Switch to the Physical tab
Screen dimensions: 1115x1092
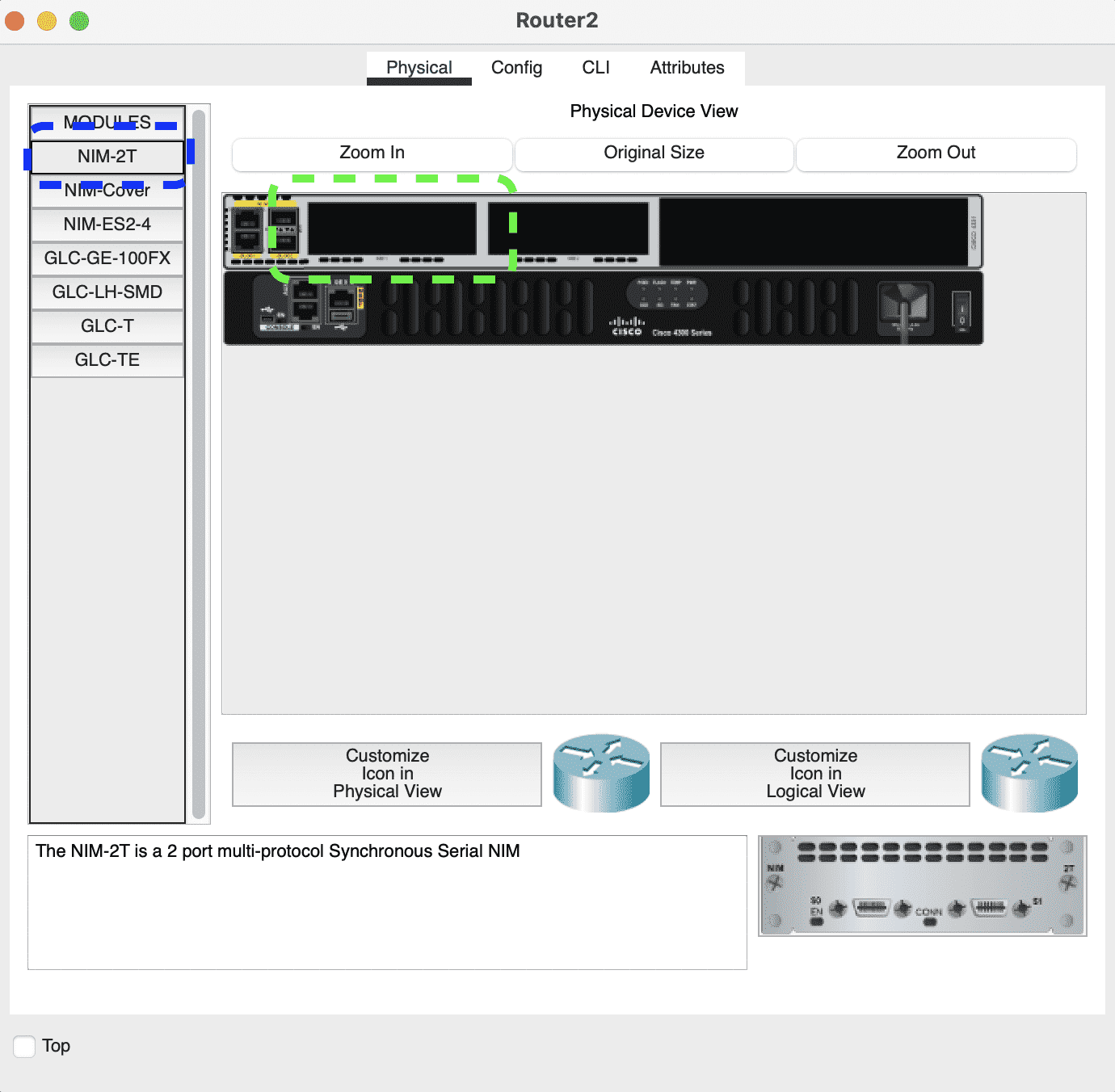point(419,68)
